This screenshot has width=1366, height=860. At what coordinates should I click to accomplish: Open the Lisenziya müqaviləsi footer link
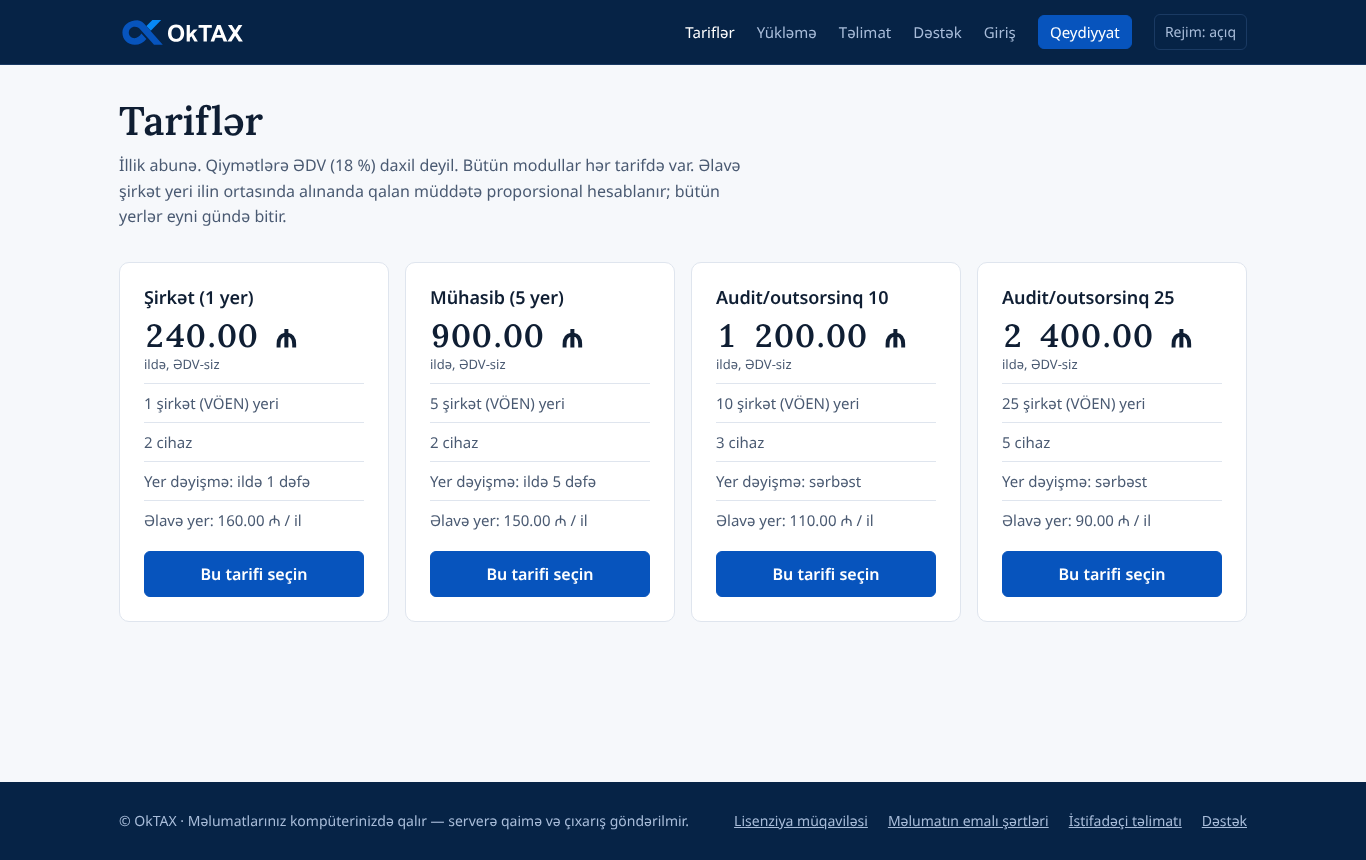[x=801, y=821]
